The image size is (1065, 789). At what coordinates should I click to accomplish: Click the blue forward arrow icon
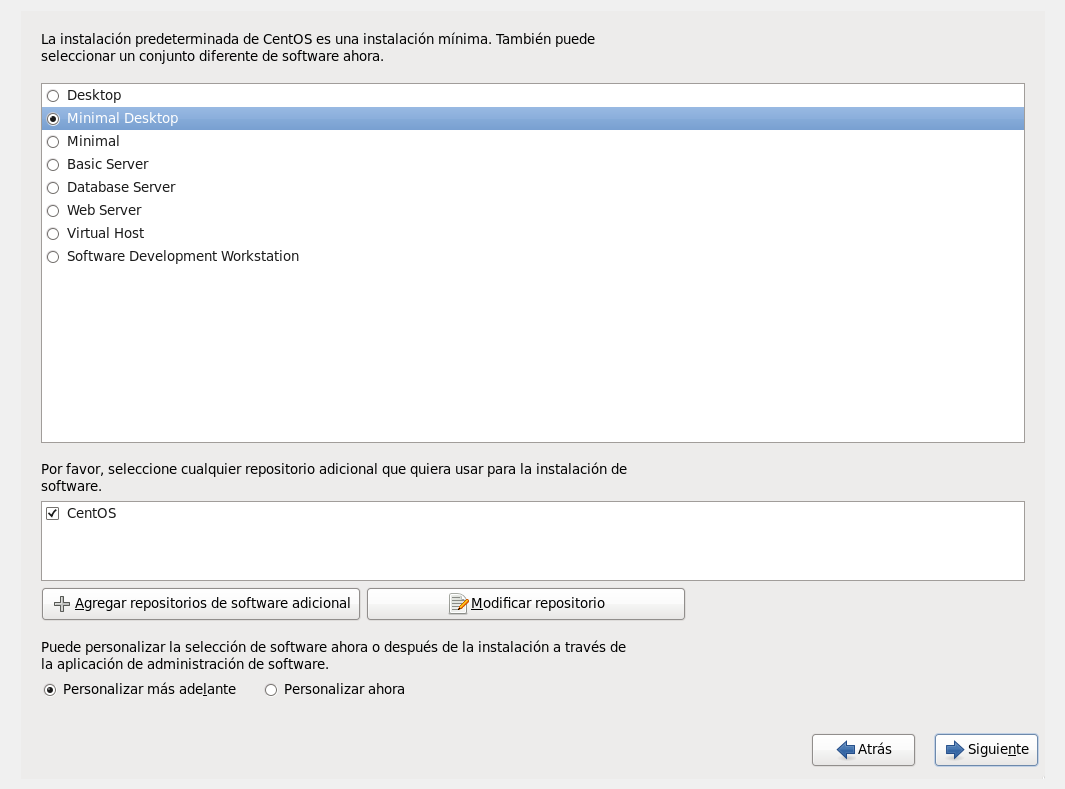[x=954, y=749]
